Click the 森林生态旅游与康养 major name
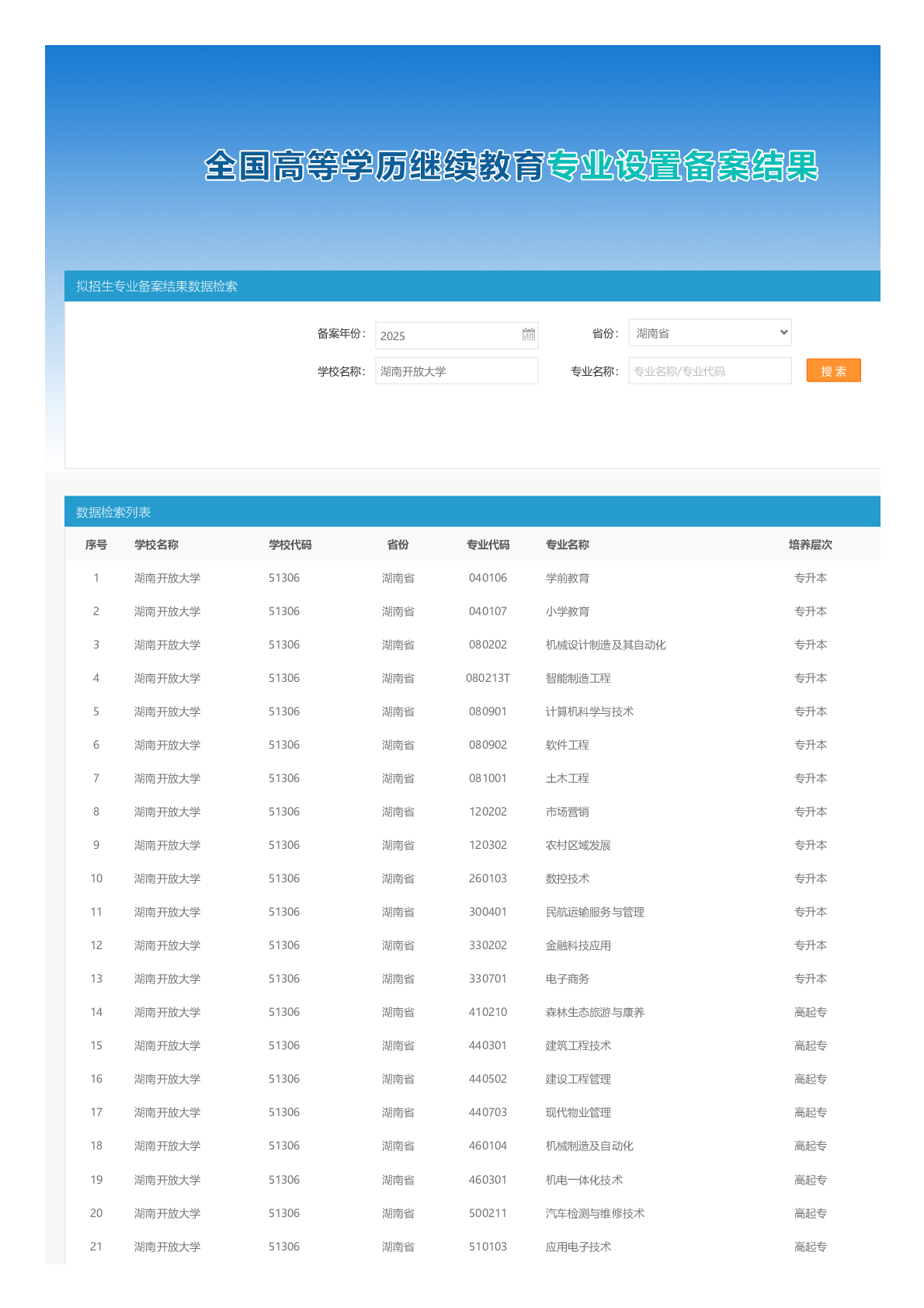Screen dimensions: 924x1308 click(x=595, y=1013)
